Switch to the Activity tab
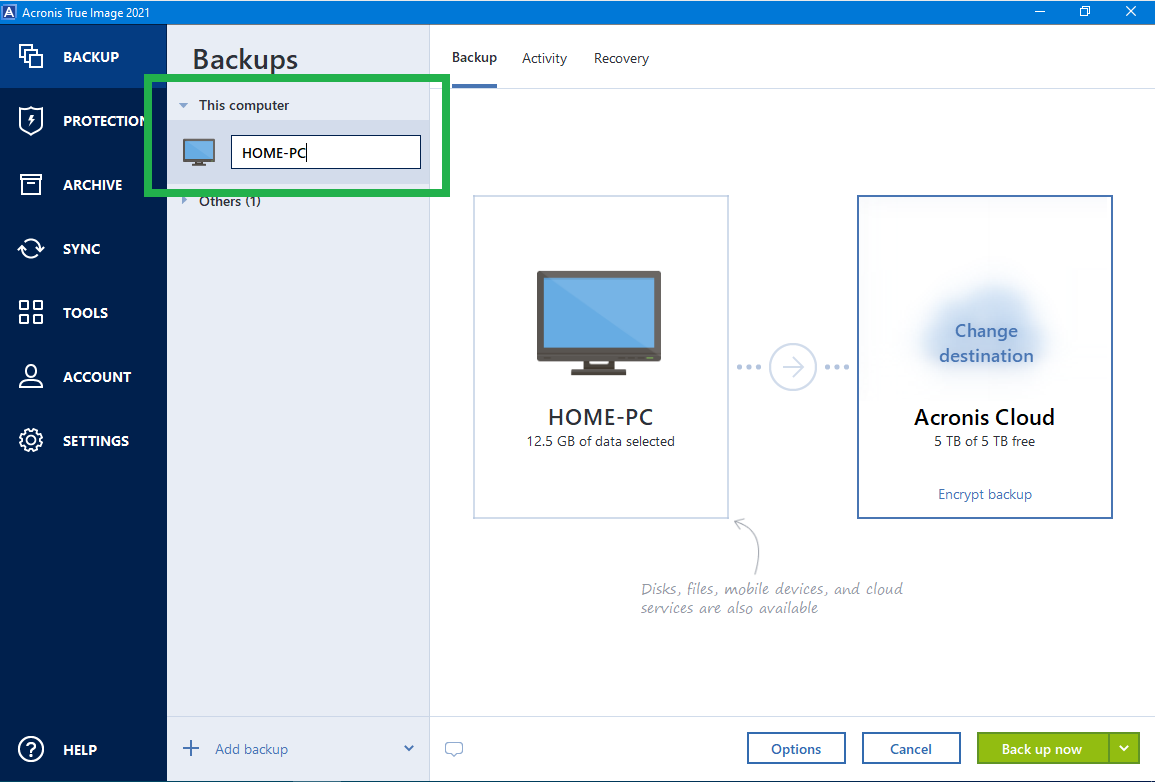This screenshot has height=782, width=1155. point(544,58)
